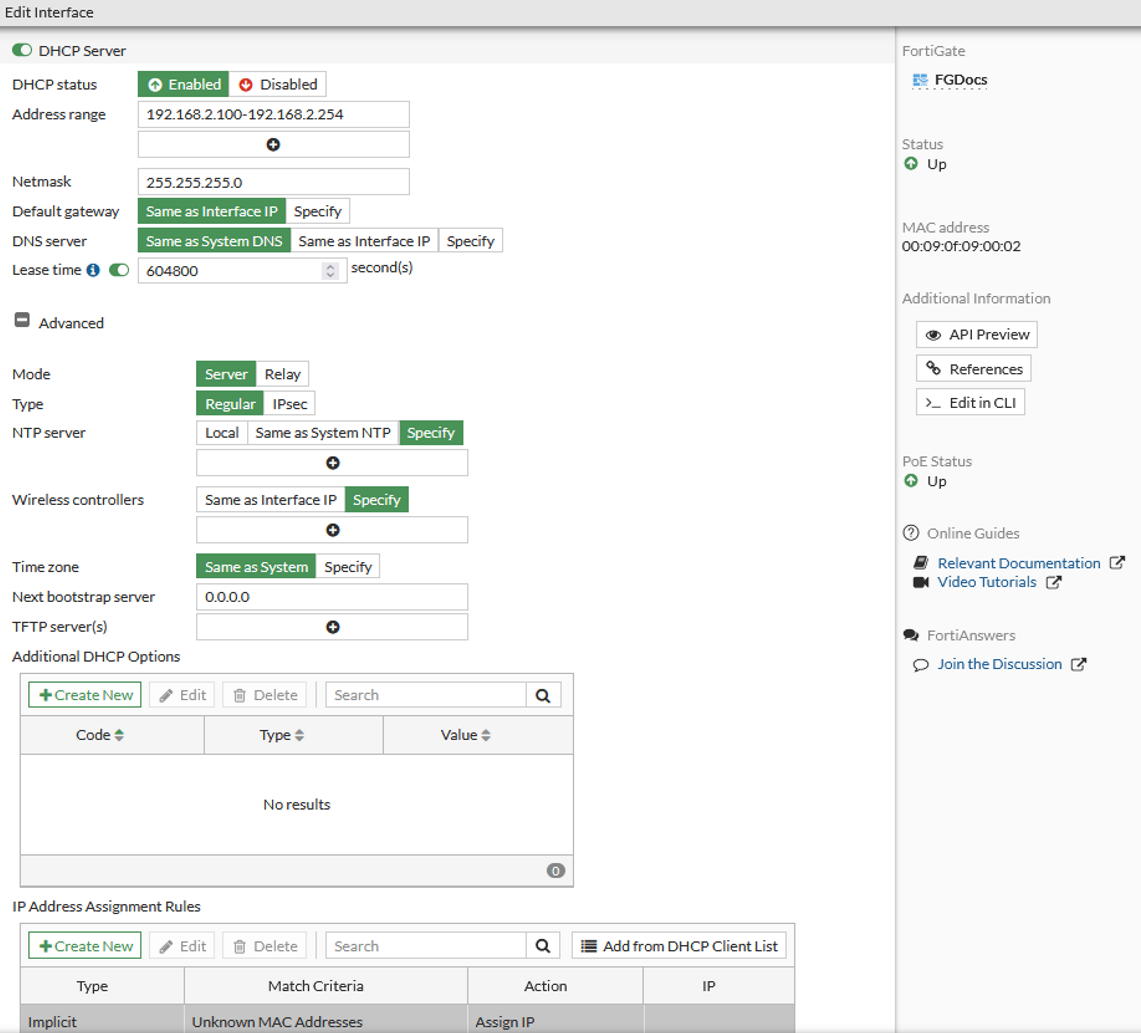Click the Online Guides help icon
Viewport: 1141px width, 1033px height.
point(910,533)
